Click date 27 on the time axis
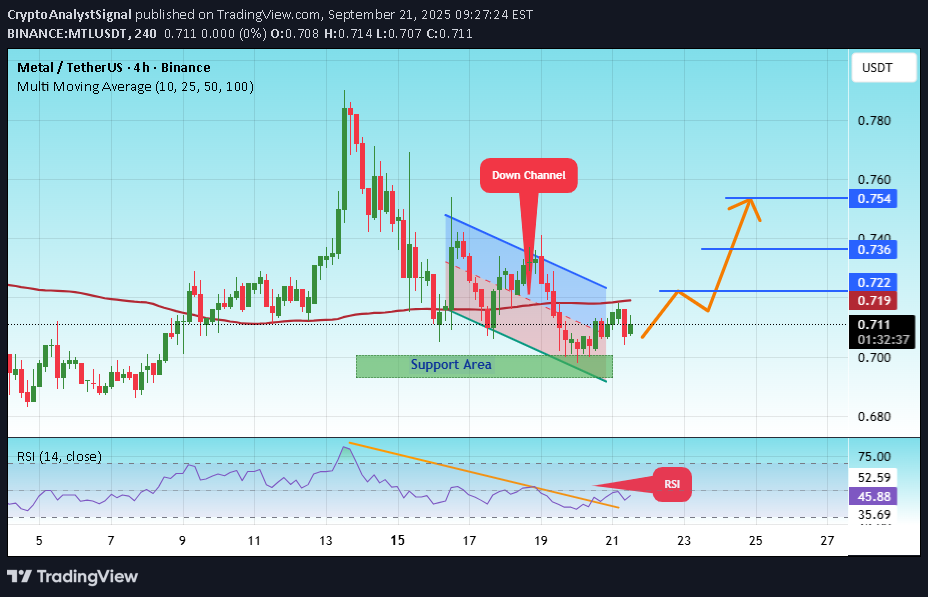This screenshot has width=928, height=597. [x=827, y=540]
